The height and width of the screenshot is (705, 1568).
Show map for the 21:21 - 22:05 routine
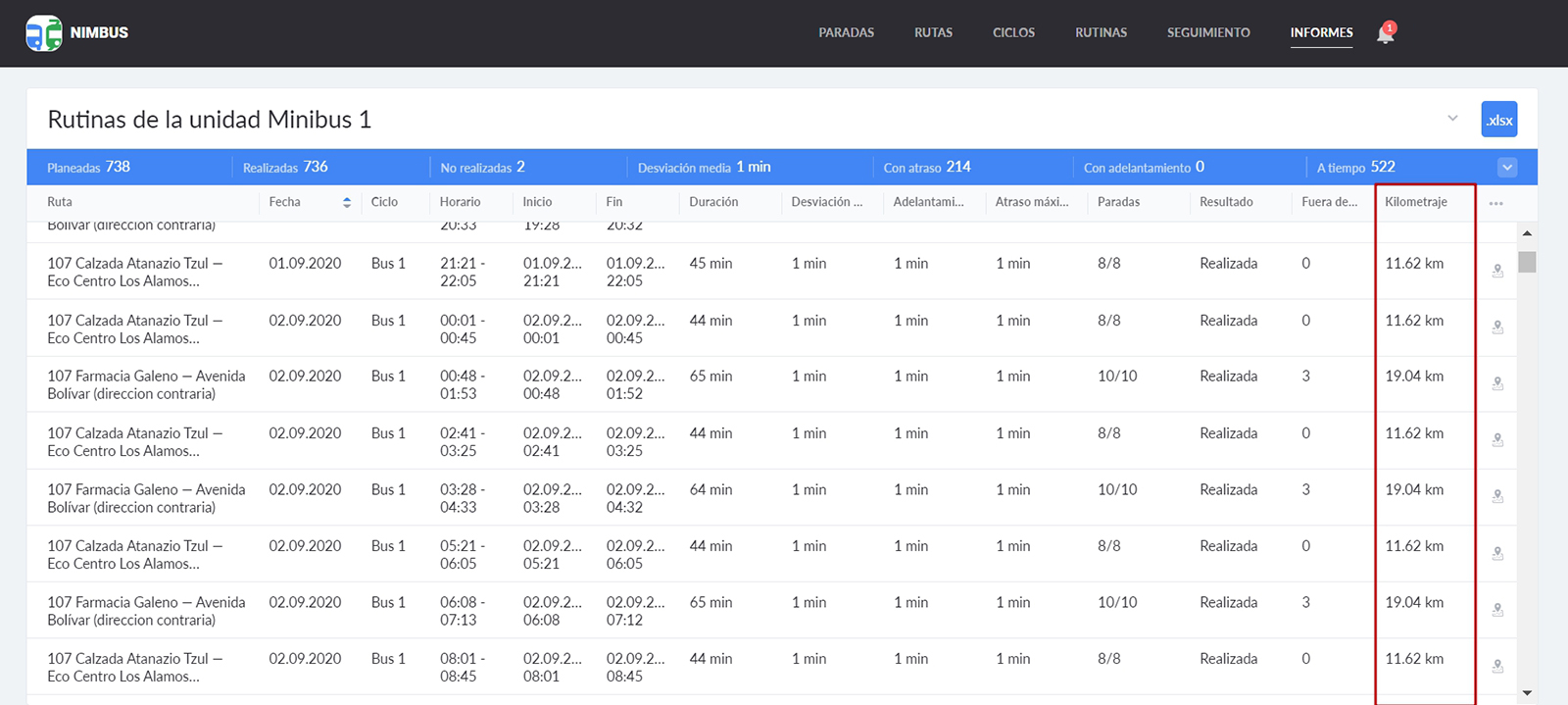tap(1497, 272)
